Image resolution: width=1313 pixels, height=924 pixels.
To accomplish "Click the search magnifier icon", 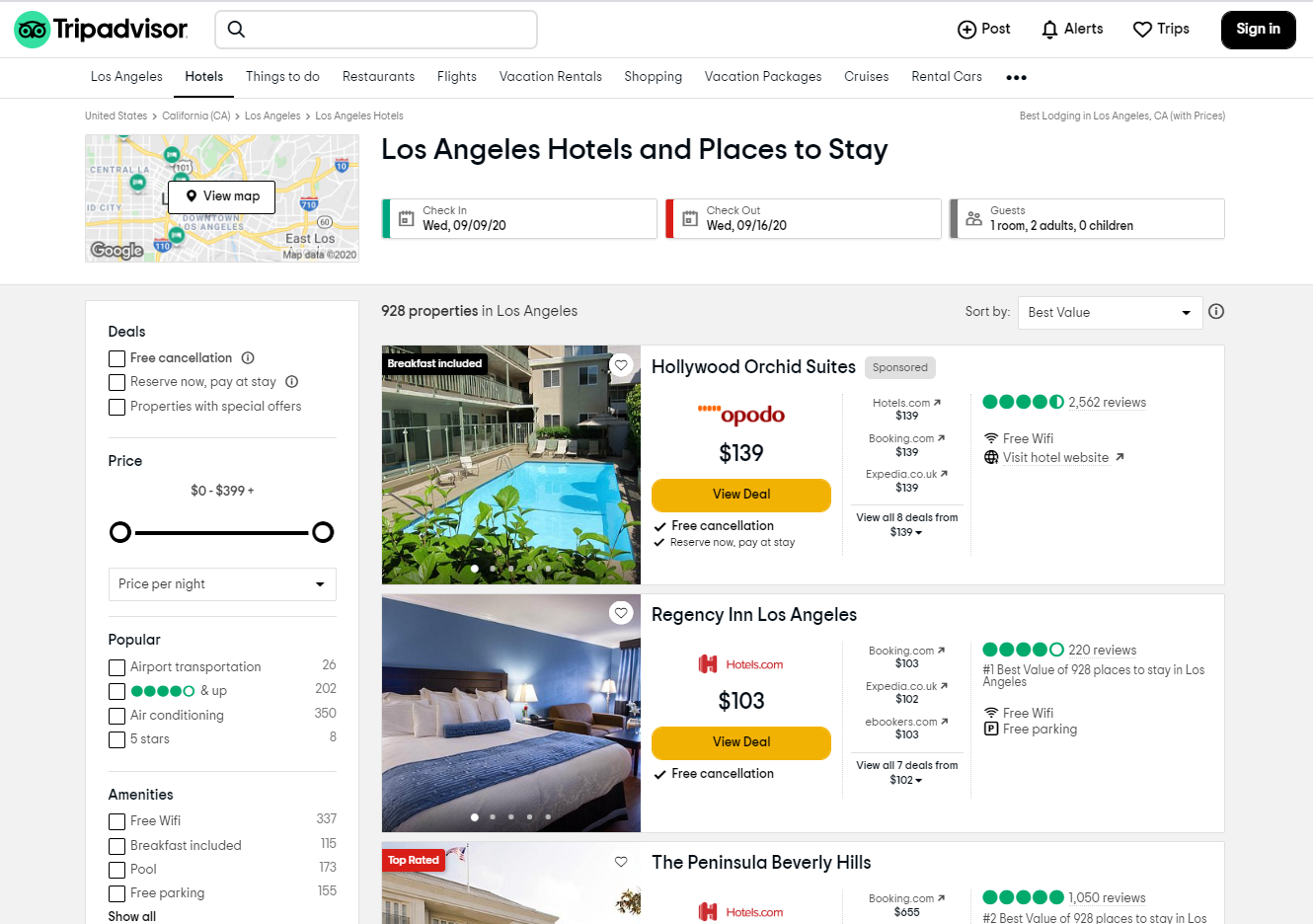I will [x=236, y=30].
